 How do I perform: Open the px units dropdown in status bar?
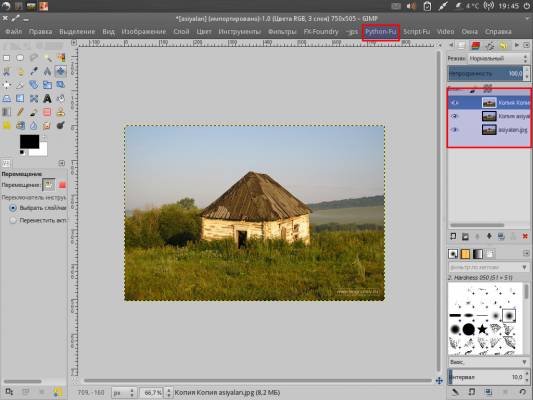[124, 393]
